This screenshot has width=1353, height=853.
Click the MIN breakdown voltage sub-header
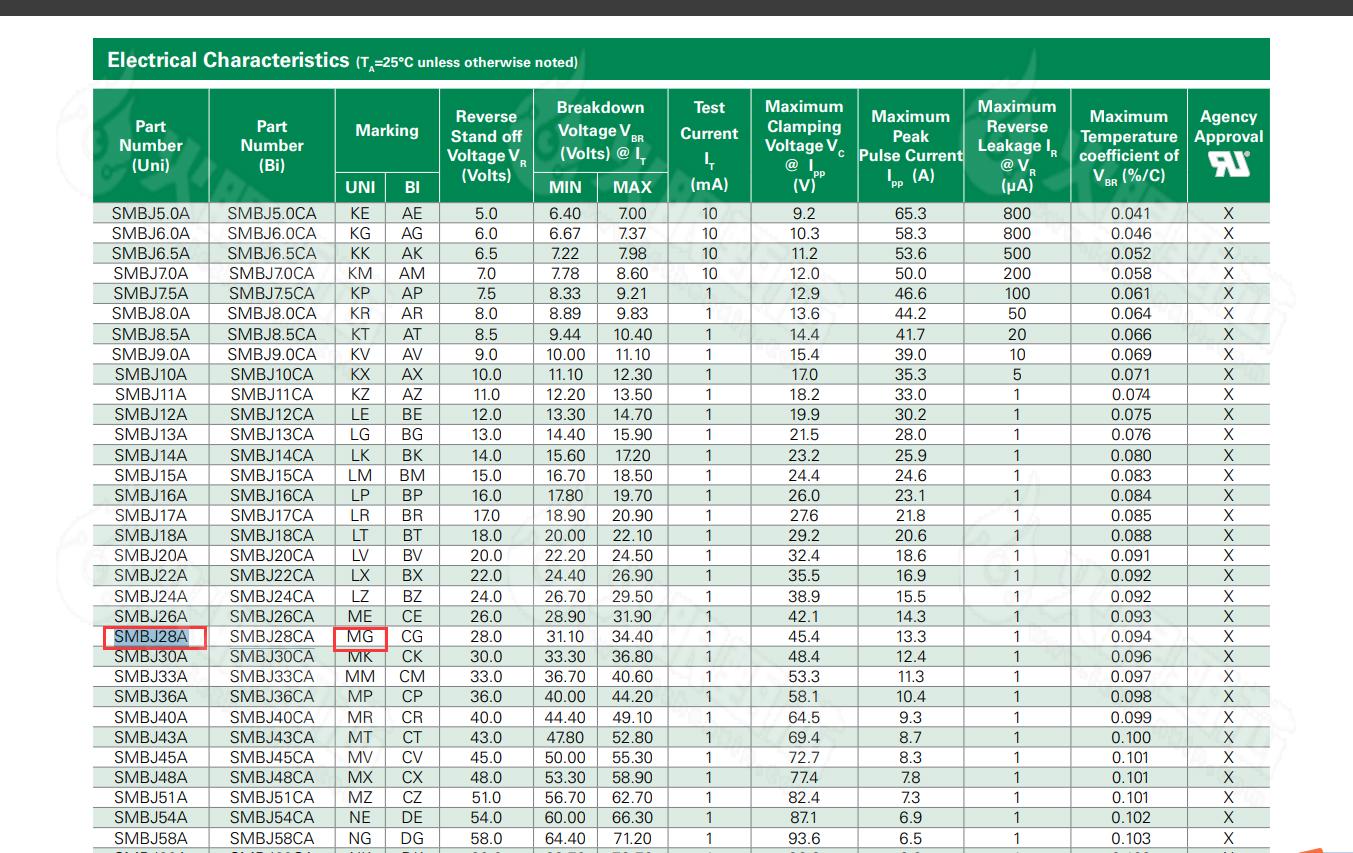565,187
